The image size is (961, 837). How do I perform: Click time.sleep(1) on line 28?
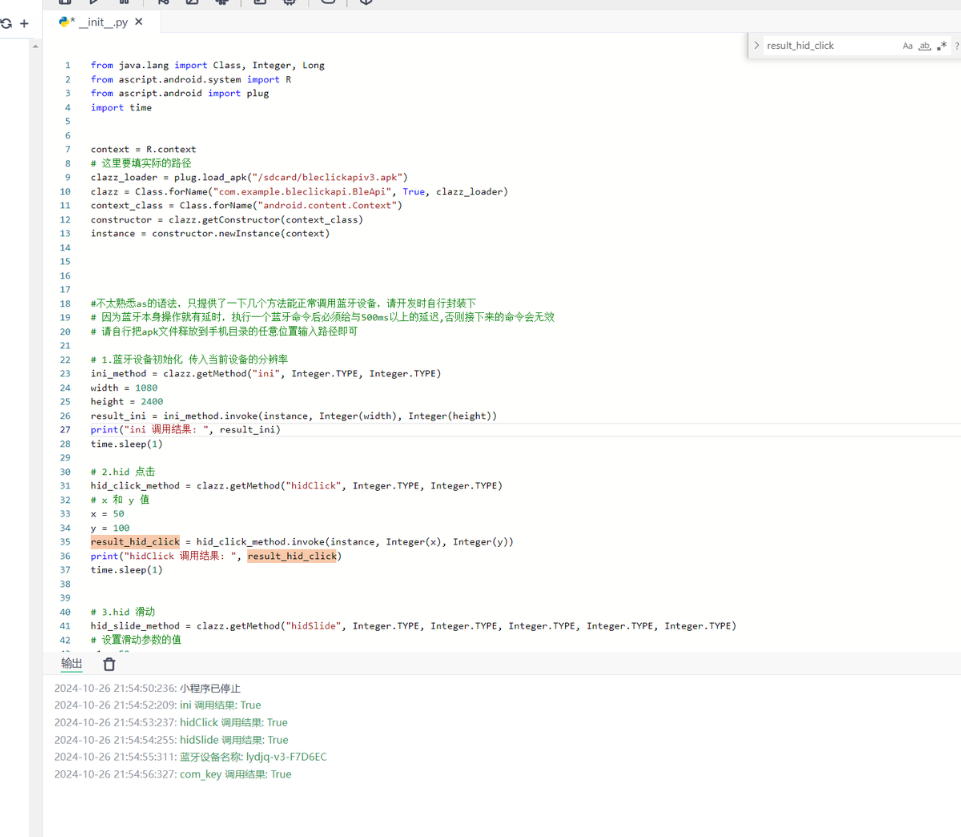[127, 444]
